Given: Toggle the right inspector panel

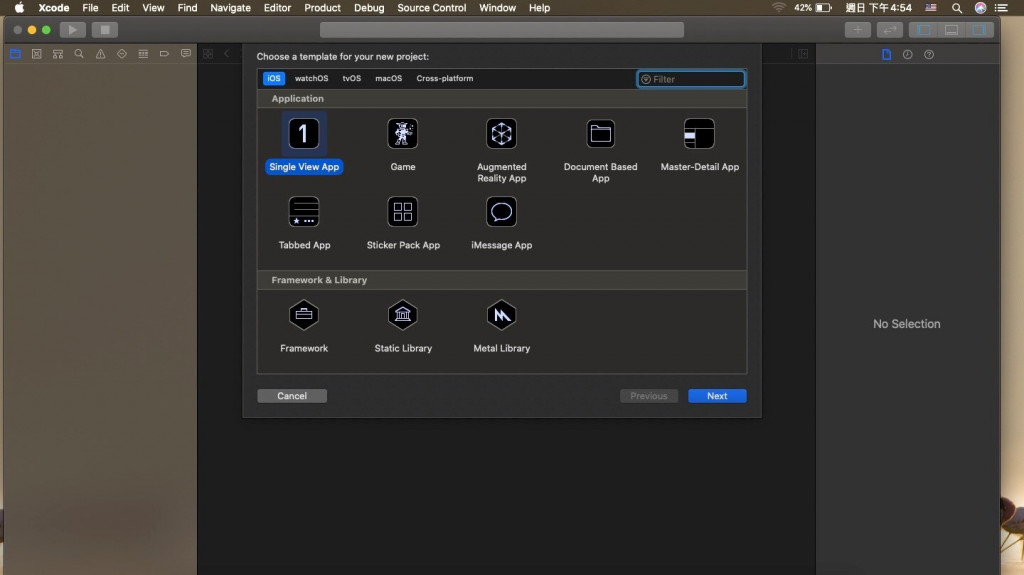Looking at the screenshot, I should point(980,30).
